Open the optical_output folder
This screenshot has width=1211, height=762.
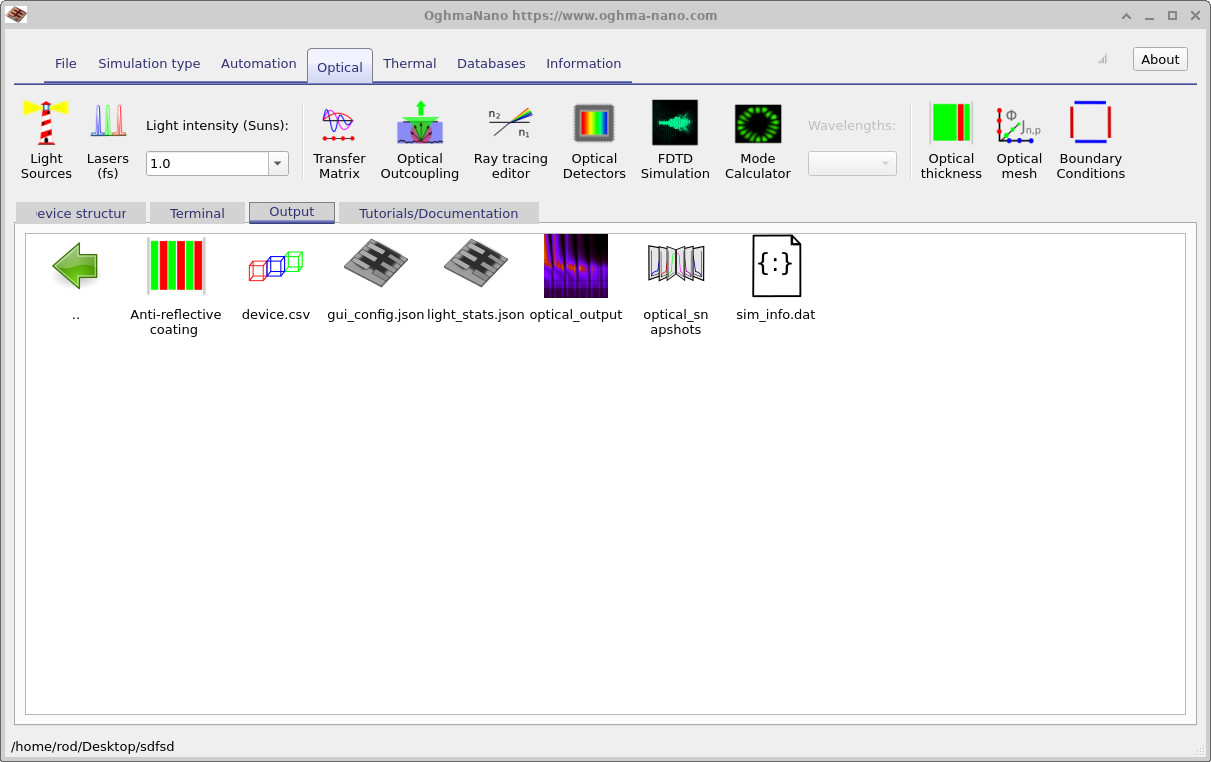(x=576, y=279)
